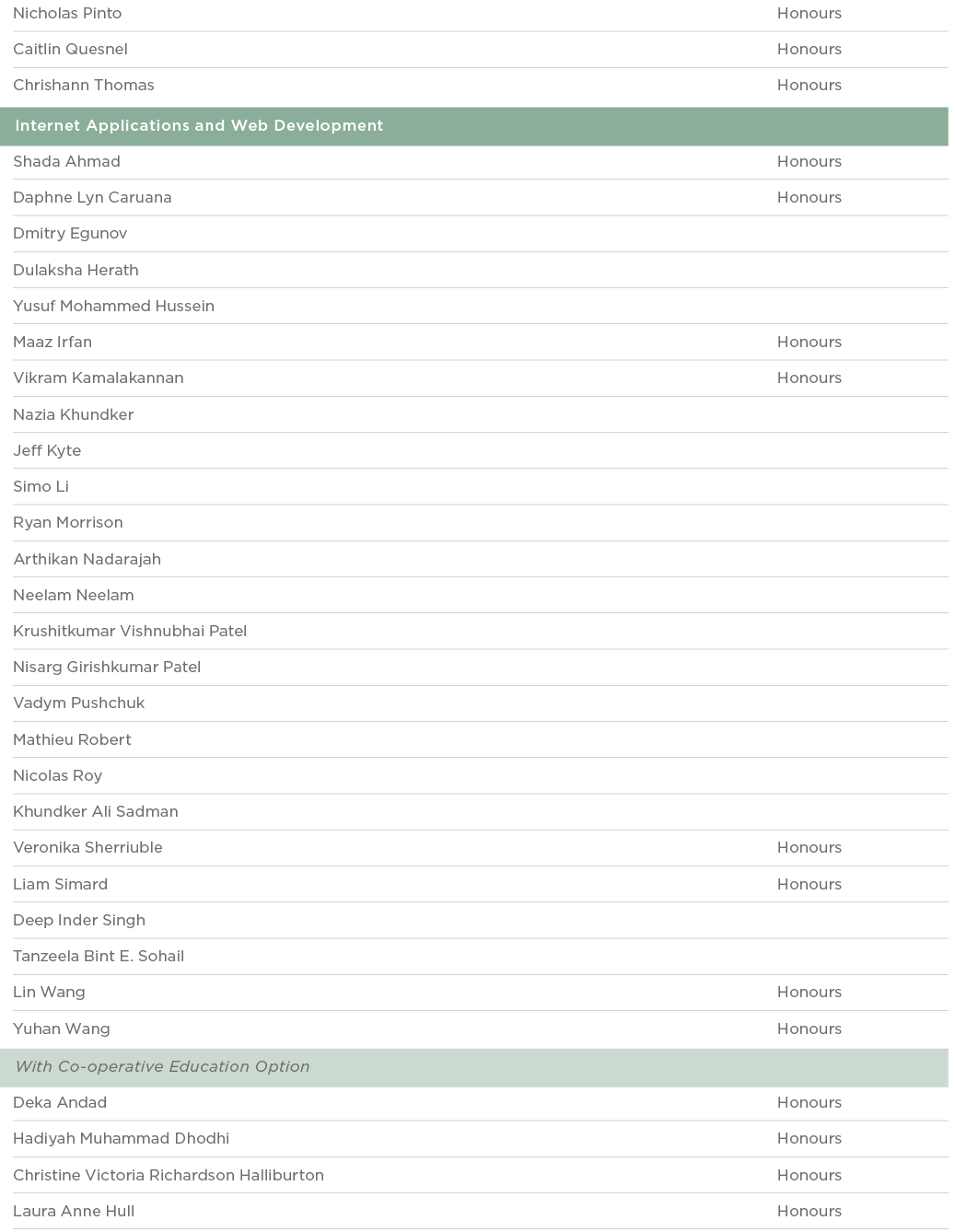This screenshot has width=955, height=1232.
Task: Select the With Co-operative Education Option subheading
Action: (x=162, y=1067)
